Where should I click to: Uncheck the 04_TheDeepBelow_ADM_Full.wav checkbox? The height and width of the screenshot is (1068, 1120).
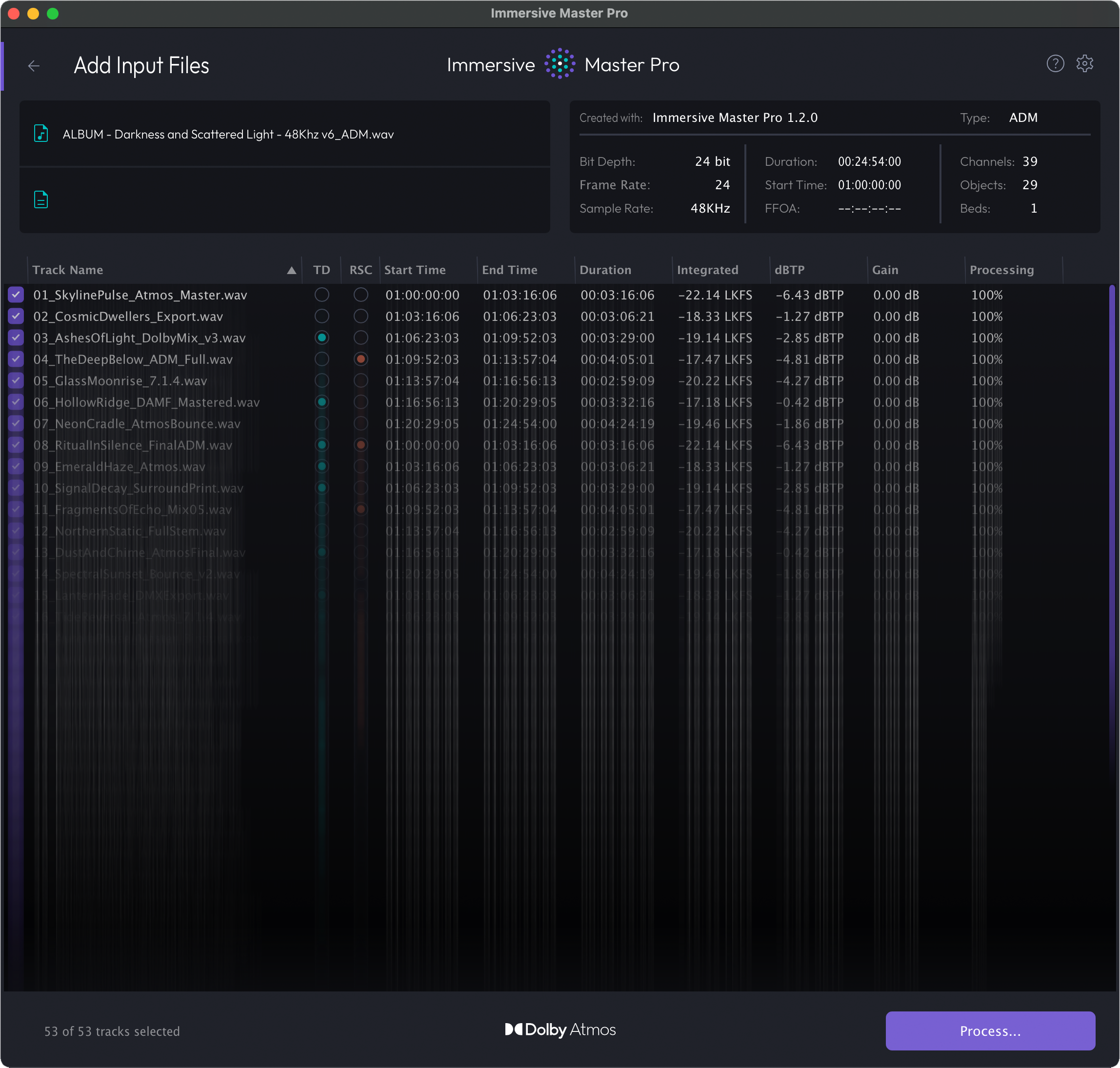coord(16,359)
